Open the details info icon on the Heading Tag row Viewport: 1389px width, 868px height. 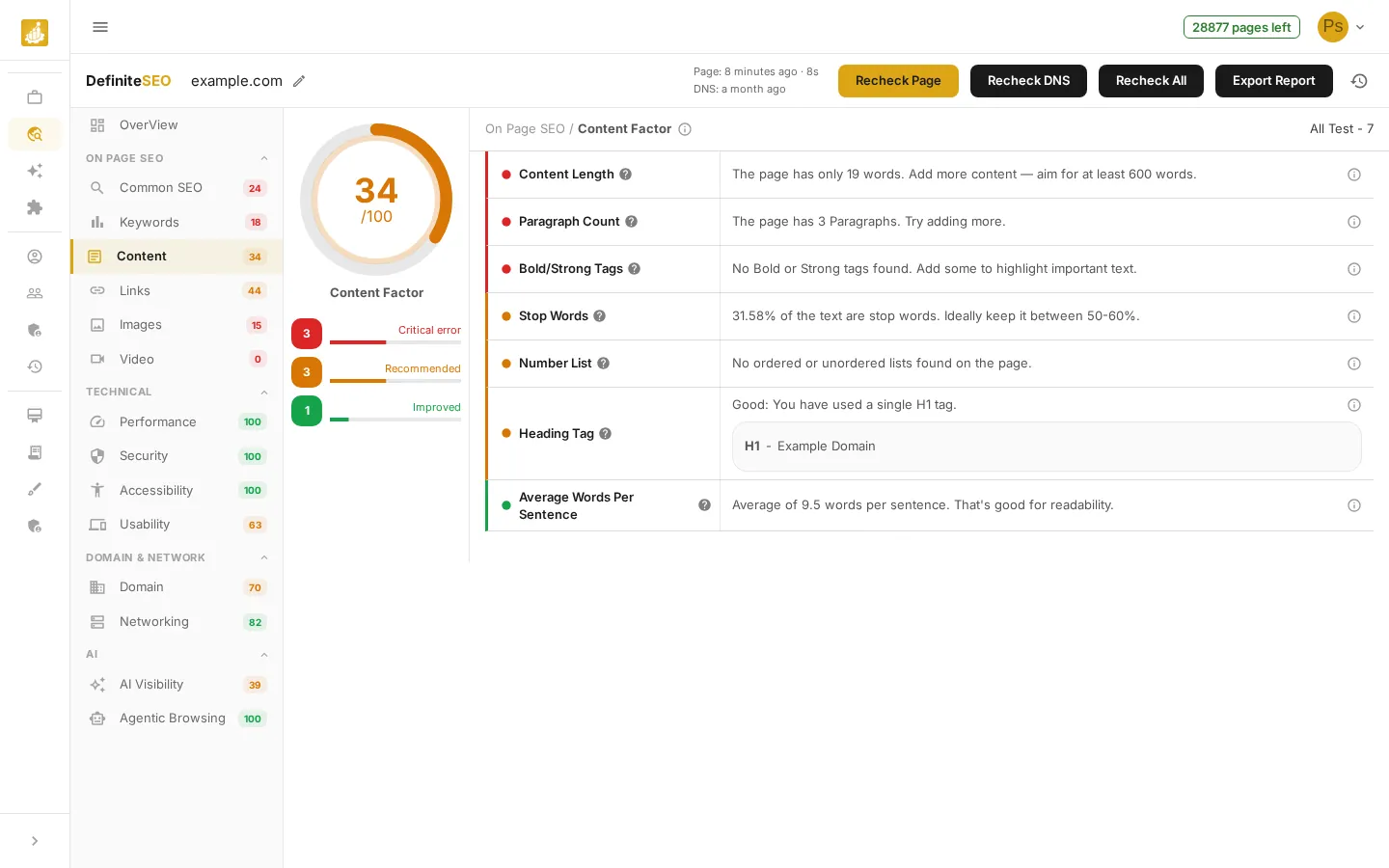[1354, 405]
